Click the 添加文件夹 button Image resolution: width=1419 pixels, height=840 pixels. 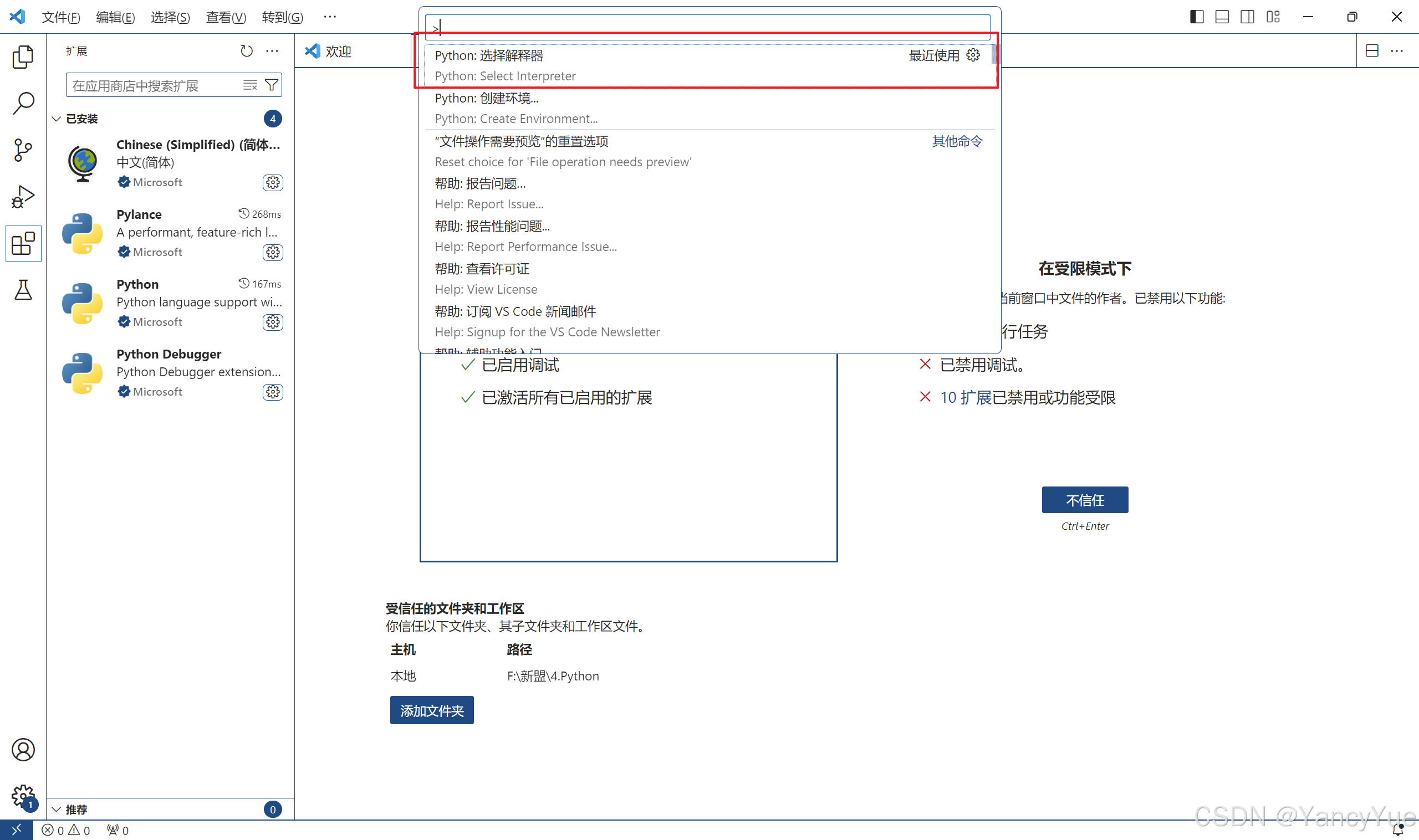click(431, 710)
